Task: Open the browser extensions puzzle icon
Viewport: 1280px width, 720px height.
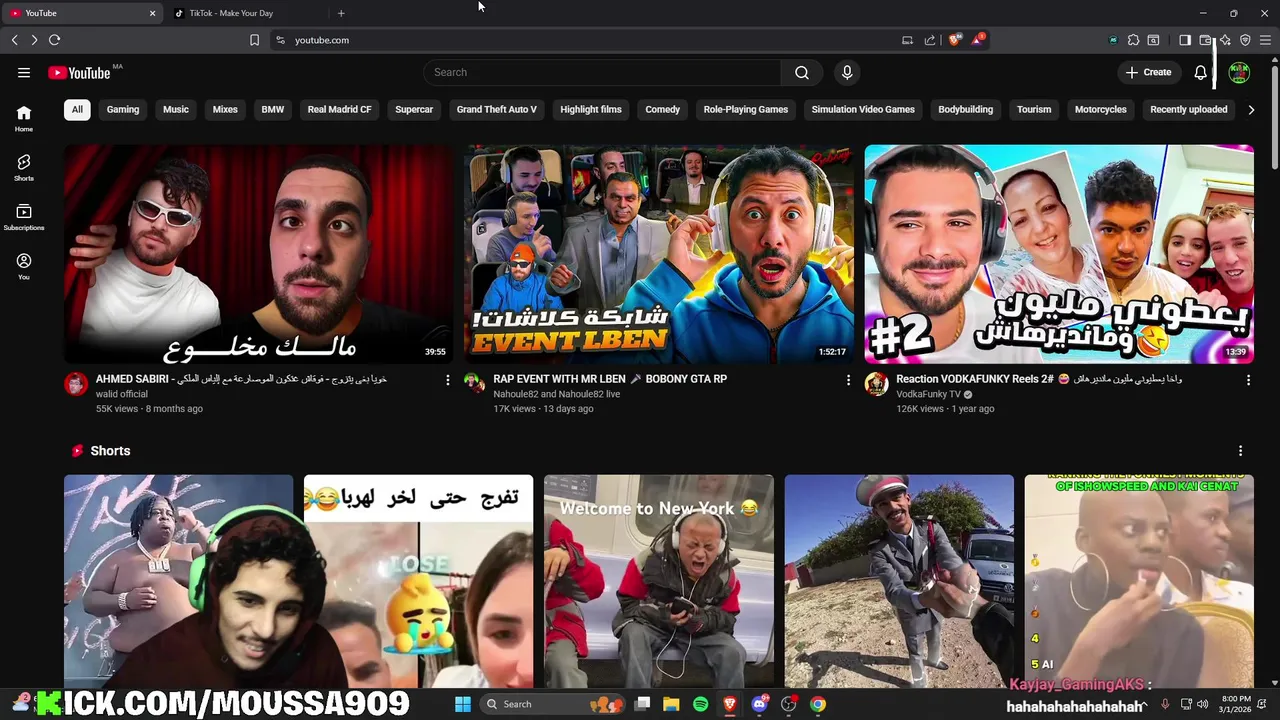Action: click(x=1133, y=40)
